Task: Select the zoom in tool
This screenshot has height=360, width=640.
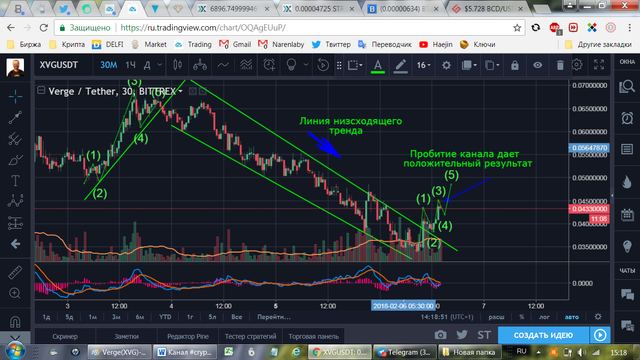Action: tap(15, 293)
